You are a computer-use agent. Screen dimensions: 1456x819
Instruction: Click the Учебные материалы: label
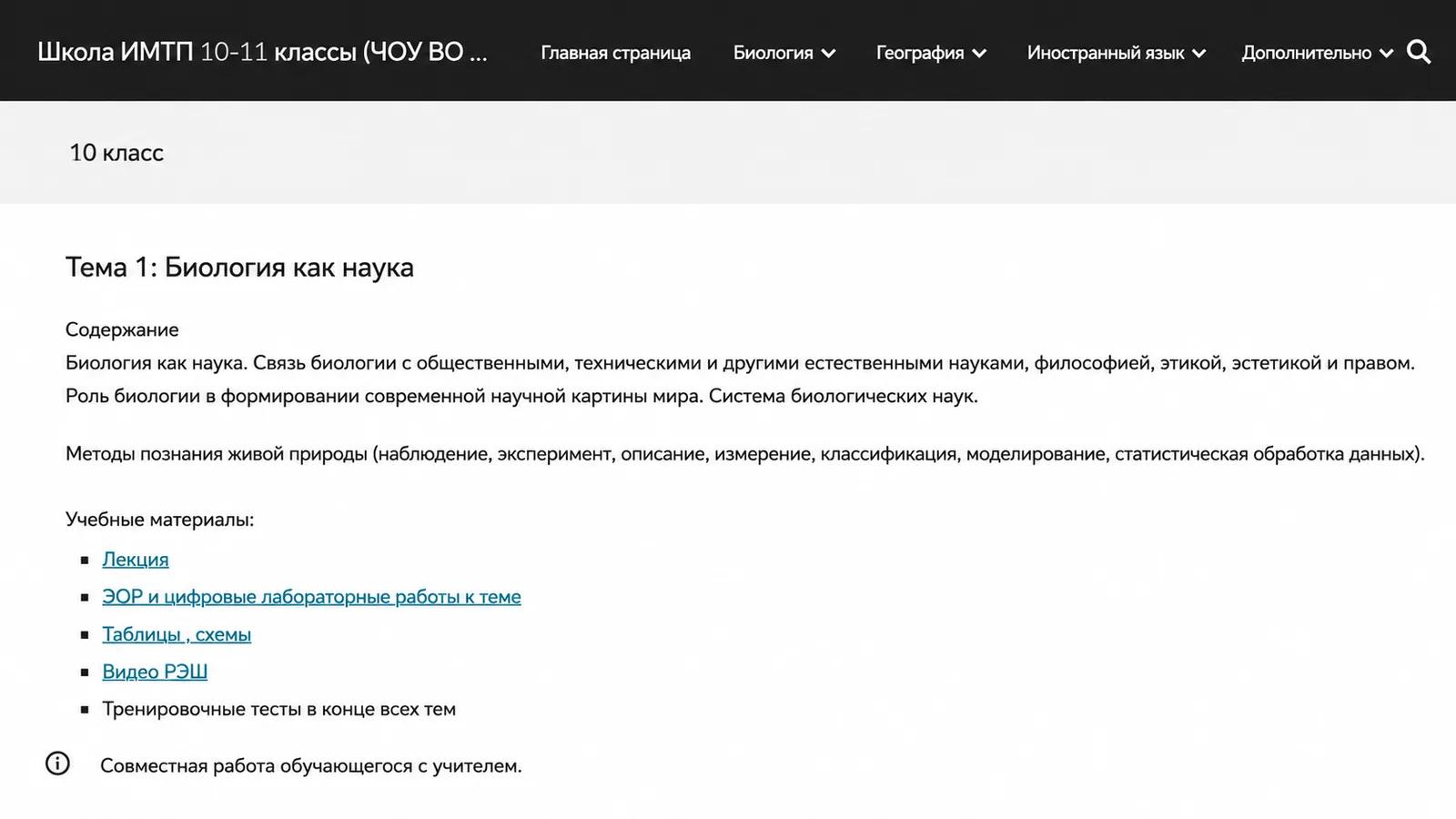click(159, 520)
